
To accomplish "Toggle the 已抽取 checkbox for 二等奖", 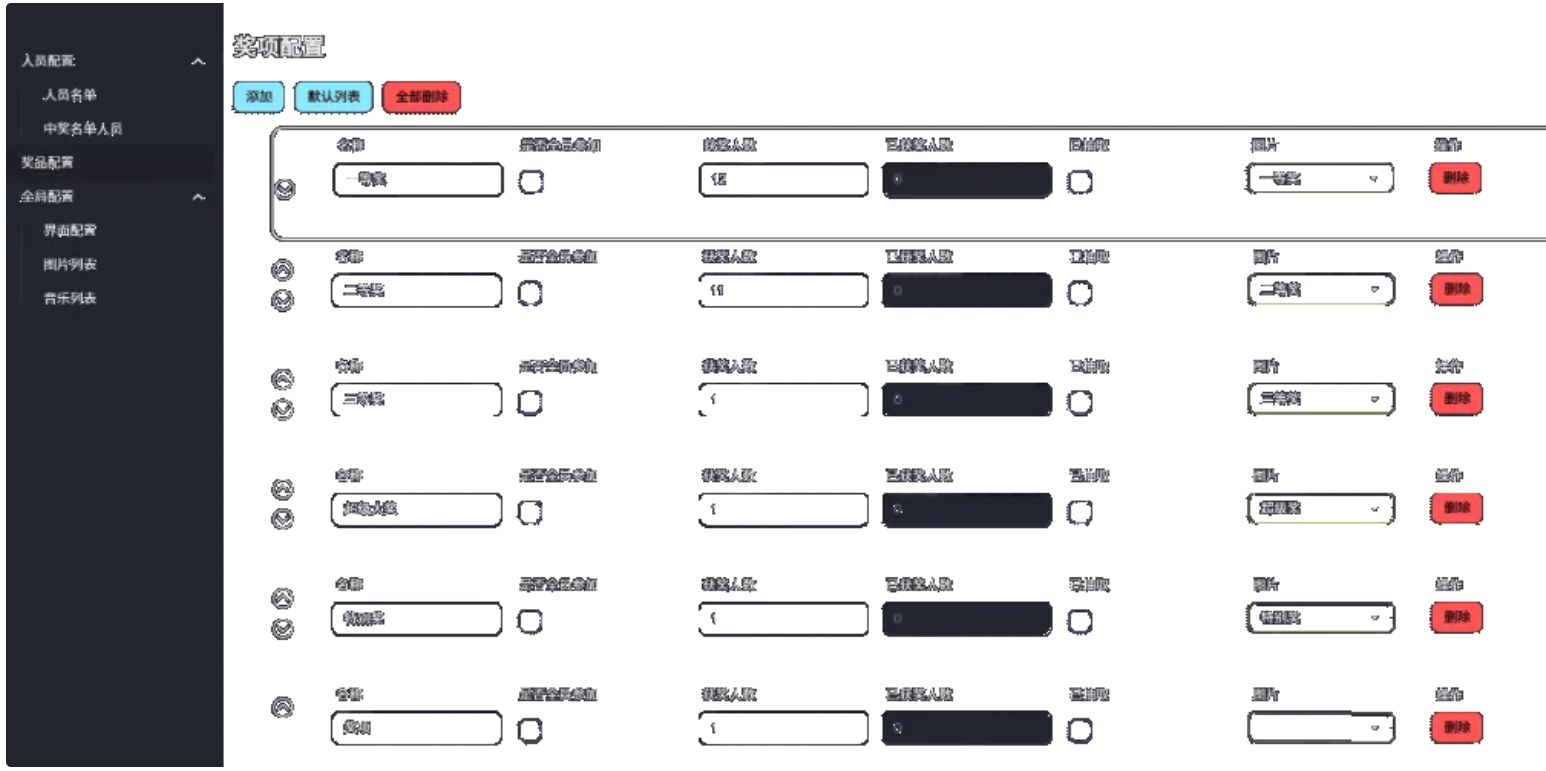I will tap(1080, 291).
